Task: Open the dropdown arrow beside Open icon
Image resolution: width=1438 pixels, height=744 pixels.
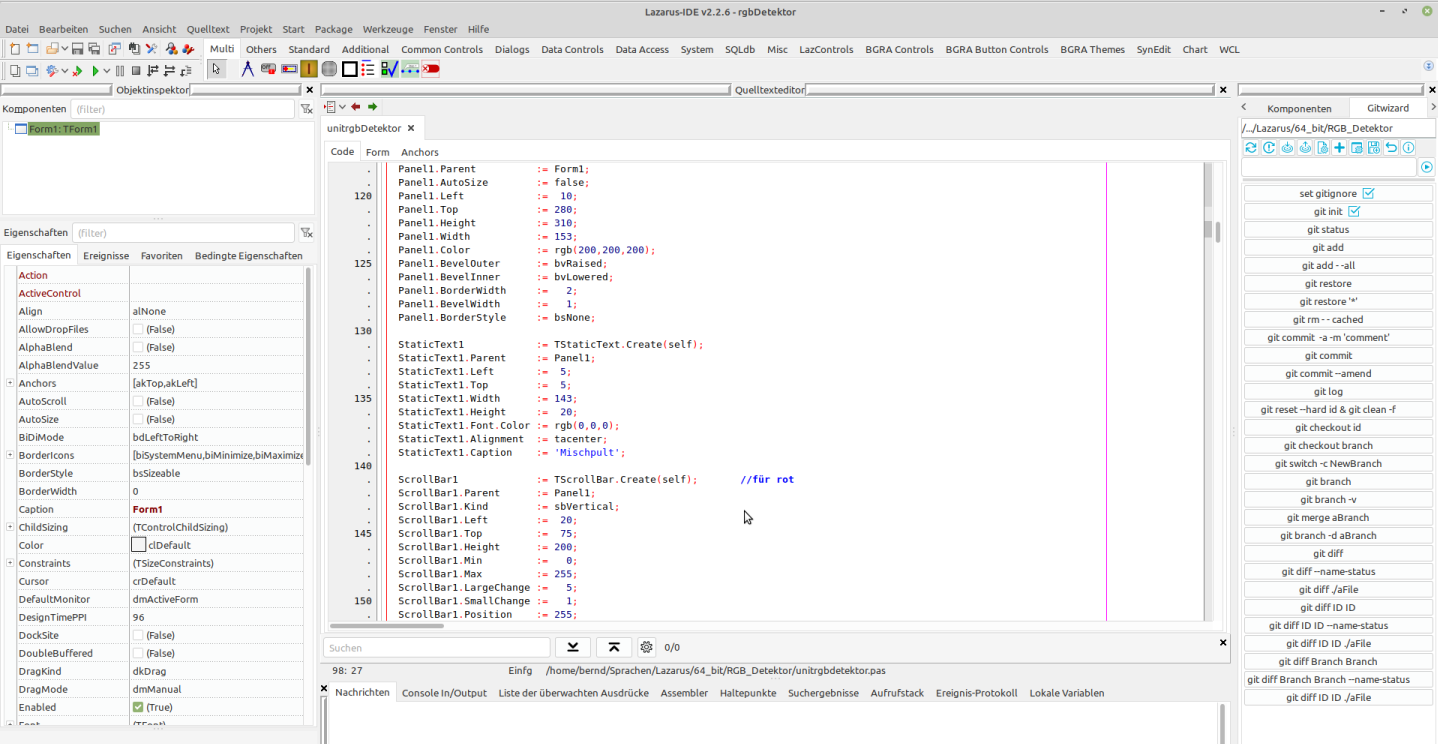Action: [65, 48]
